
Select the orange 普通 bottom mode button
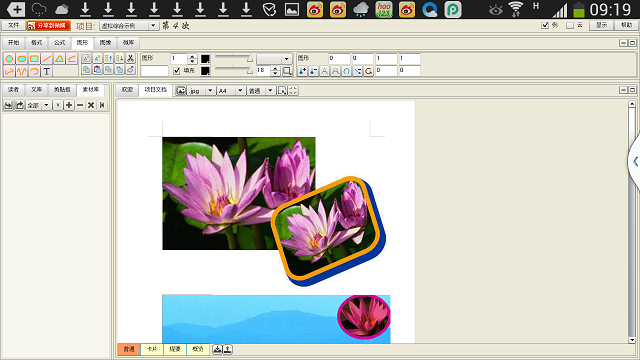click(129, 349)
